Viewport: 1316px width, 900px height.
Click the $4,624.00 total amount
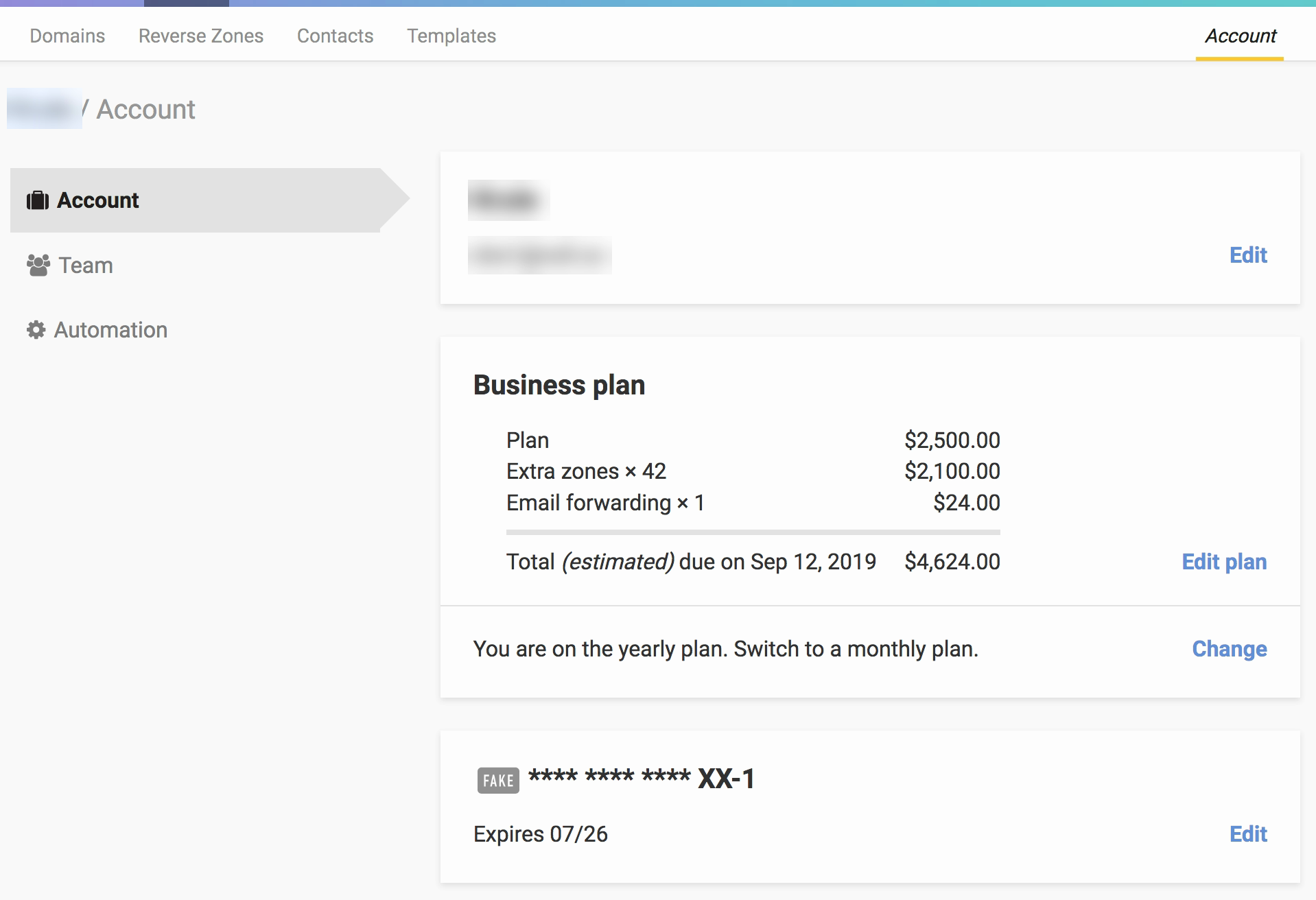pyautogui.click(x=952, y=562)
